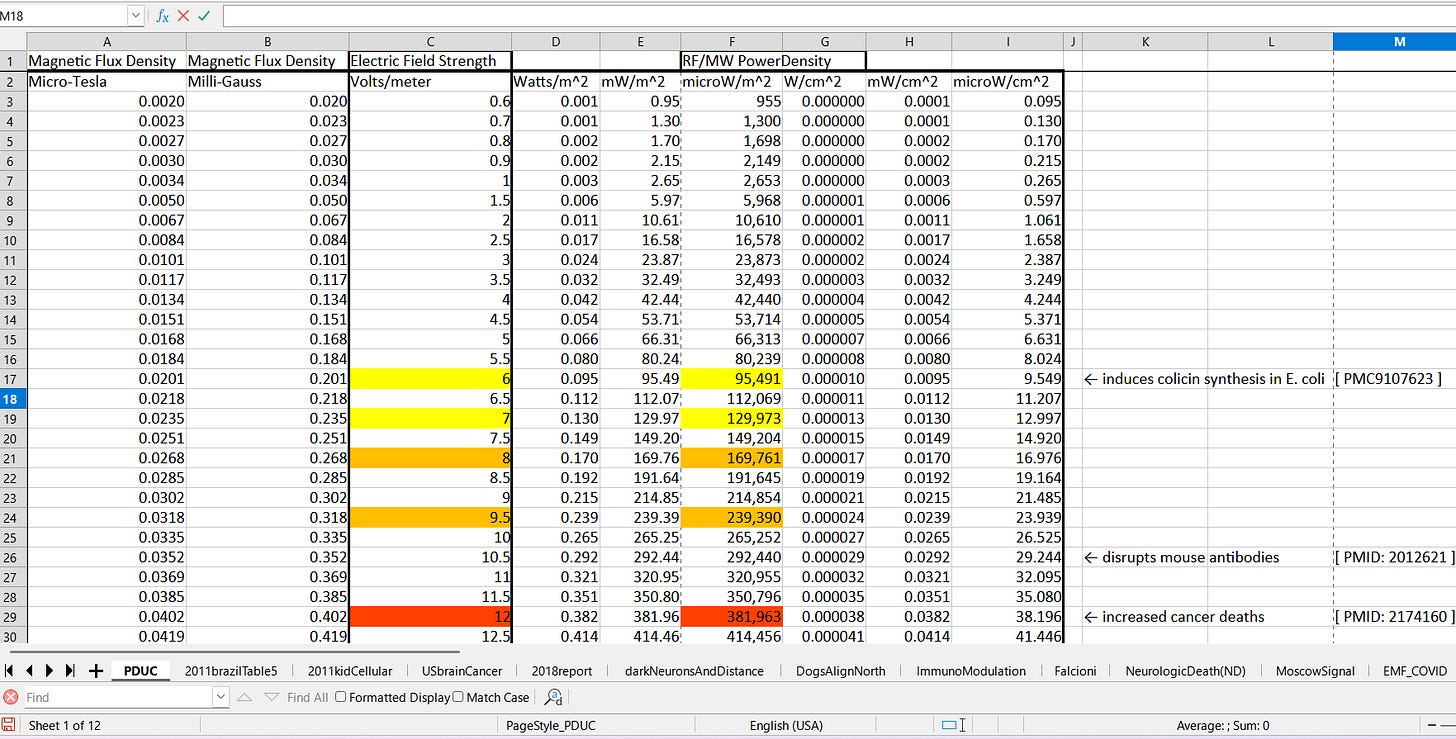Click red cell with value 381,963
This screenshot has height=739, width=1456.
(x=732, y=616)
